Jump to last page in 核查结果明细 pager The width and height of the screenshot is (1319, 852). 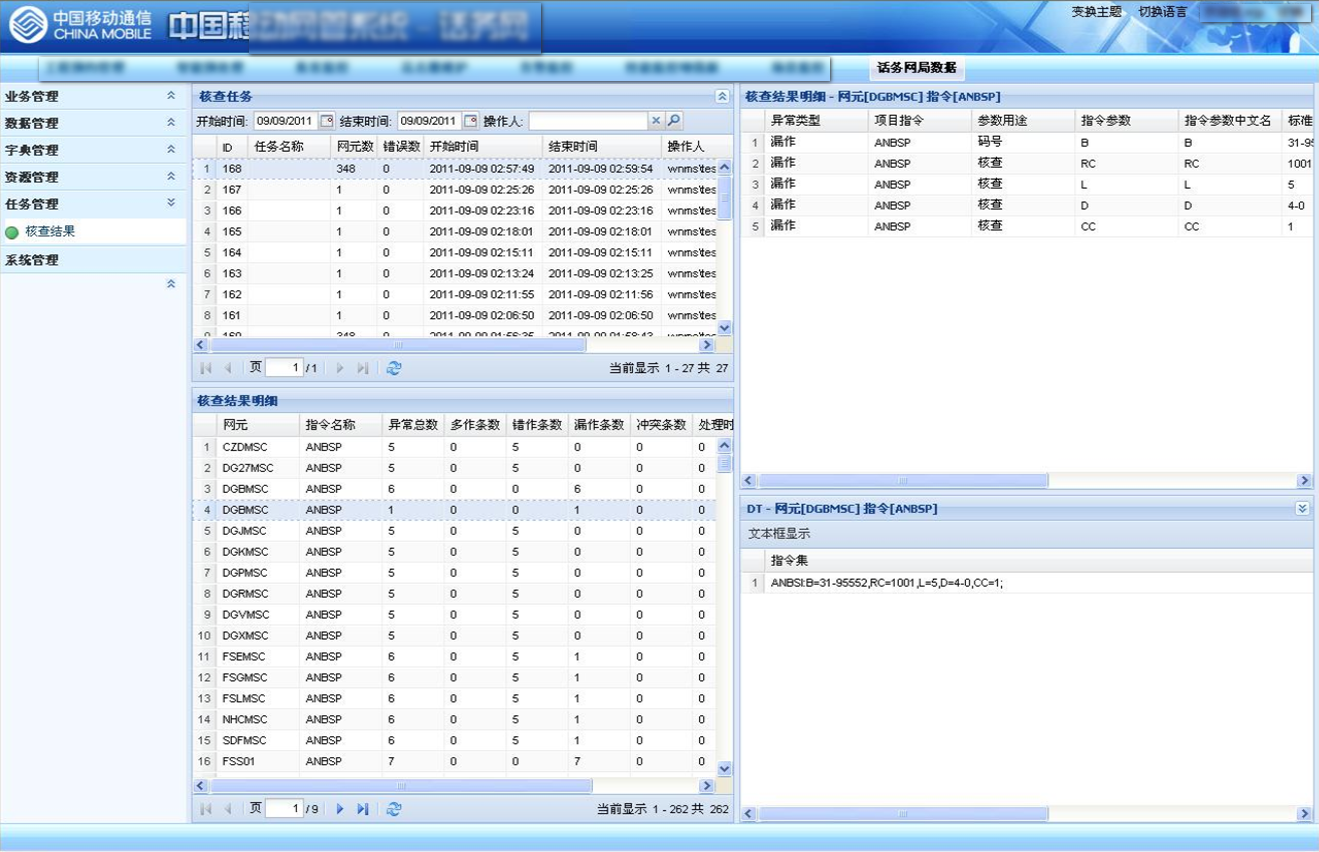[x=362, y=809]
